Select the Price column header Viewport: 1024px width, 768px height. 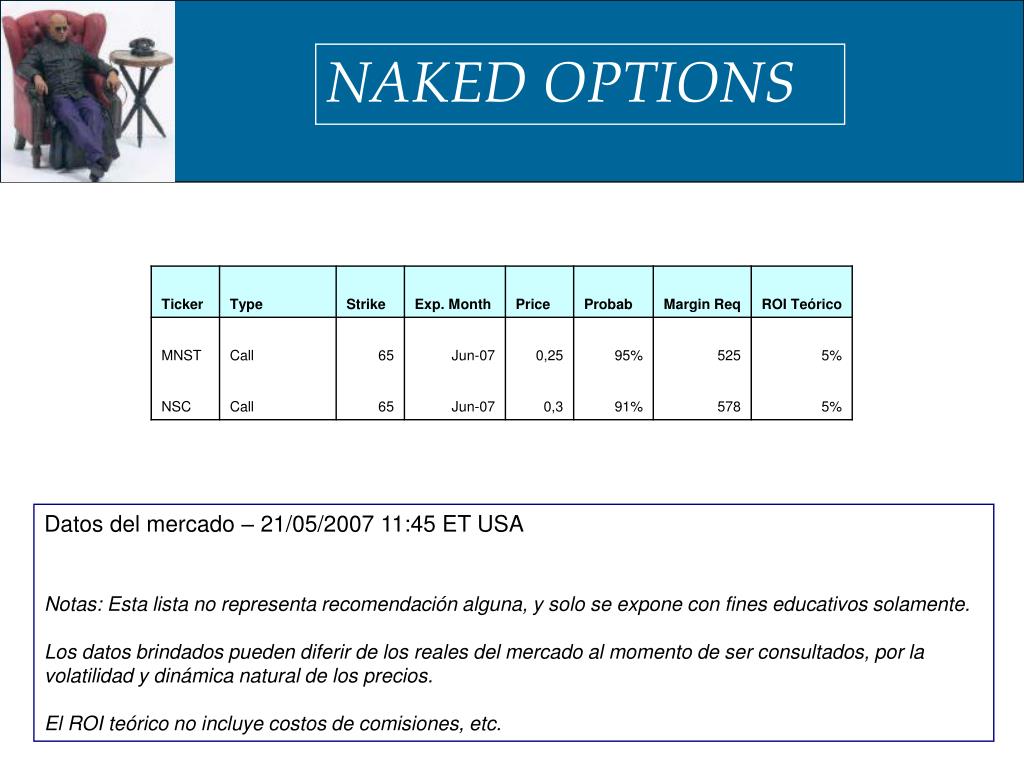539,292
